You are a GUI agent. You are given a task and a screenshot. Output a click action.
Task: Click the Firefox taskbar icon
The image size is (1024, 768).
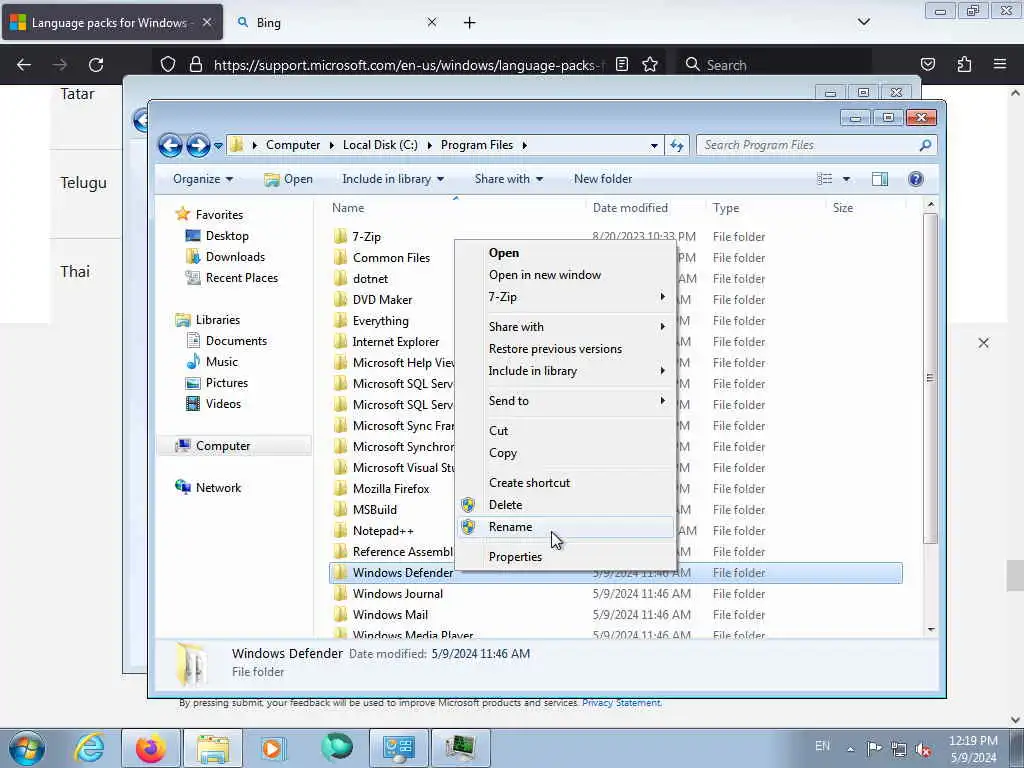coord(151,748)
